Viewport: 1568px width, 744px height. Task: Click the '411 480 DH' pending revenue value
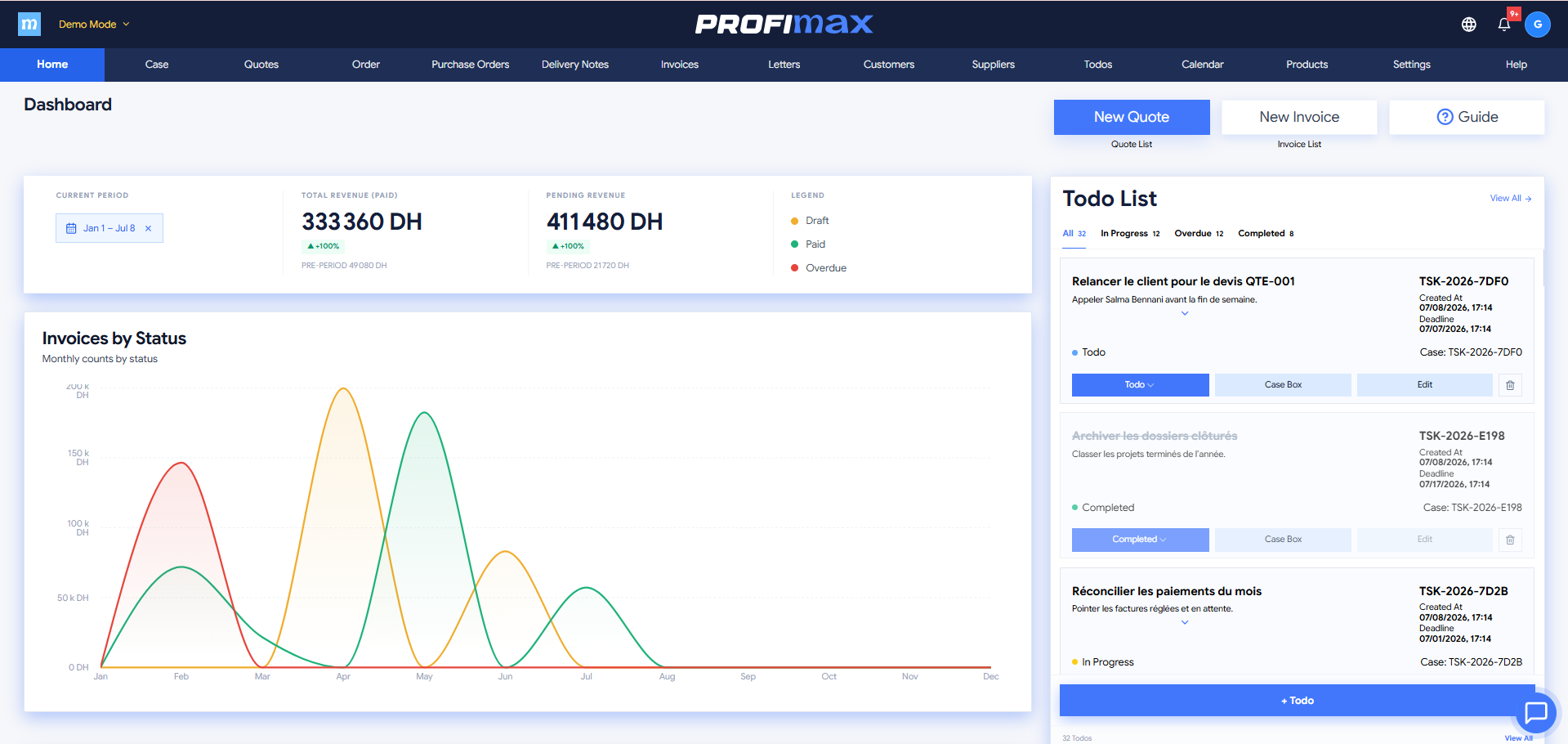pos(605,222)
